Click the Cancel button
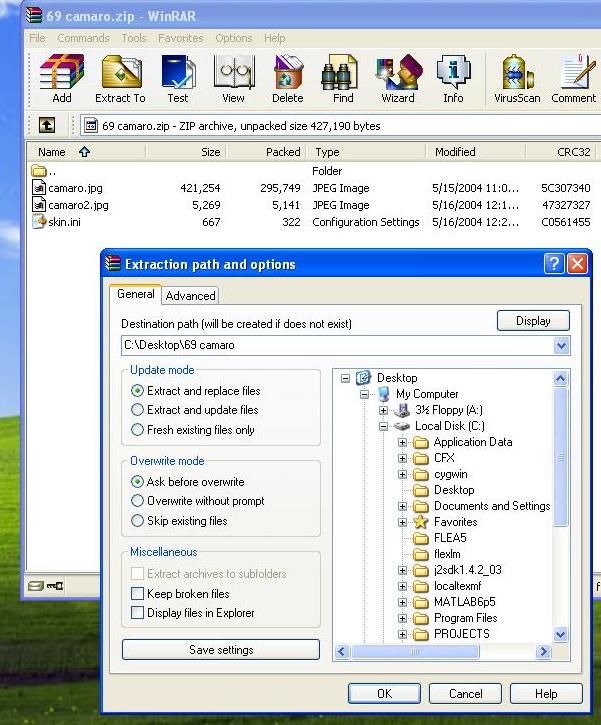Screen dimensions: 601x725 (465, 694)
